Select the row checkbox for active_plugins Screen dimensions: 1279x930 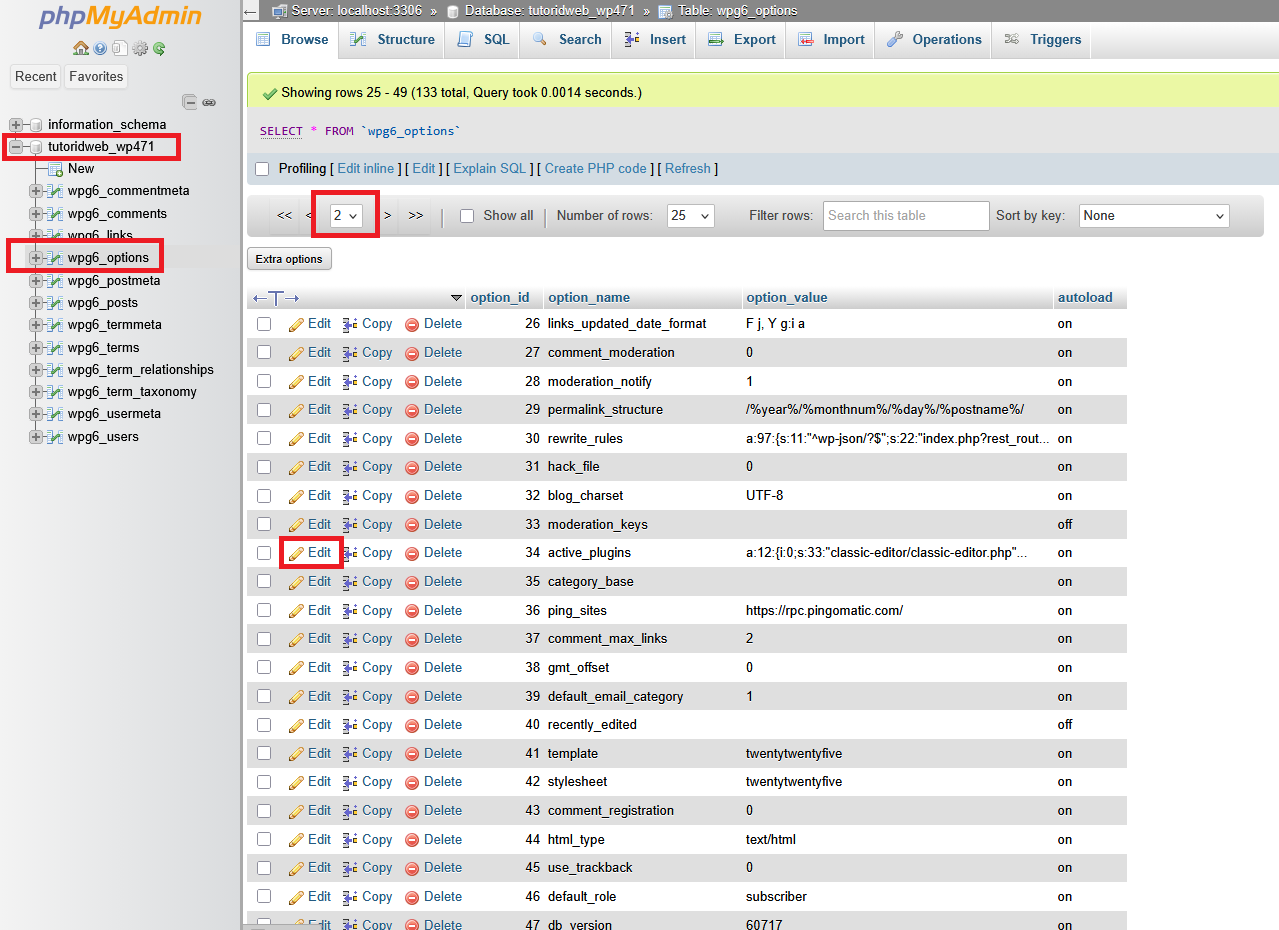point(263,552)
